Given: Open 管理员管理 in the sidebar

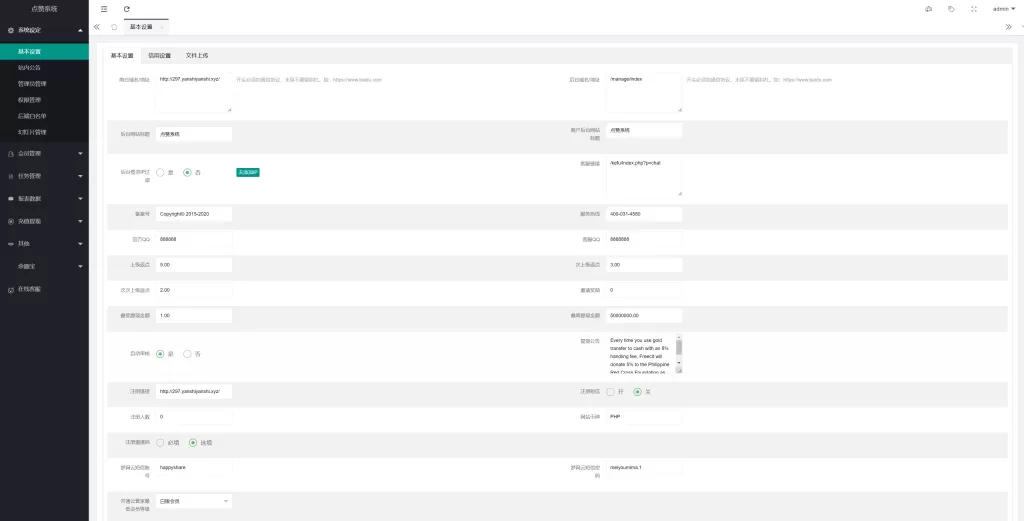Looking at the screenshot, I should [x=33, y=83].
